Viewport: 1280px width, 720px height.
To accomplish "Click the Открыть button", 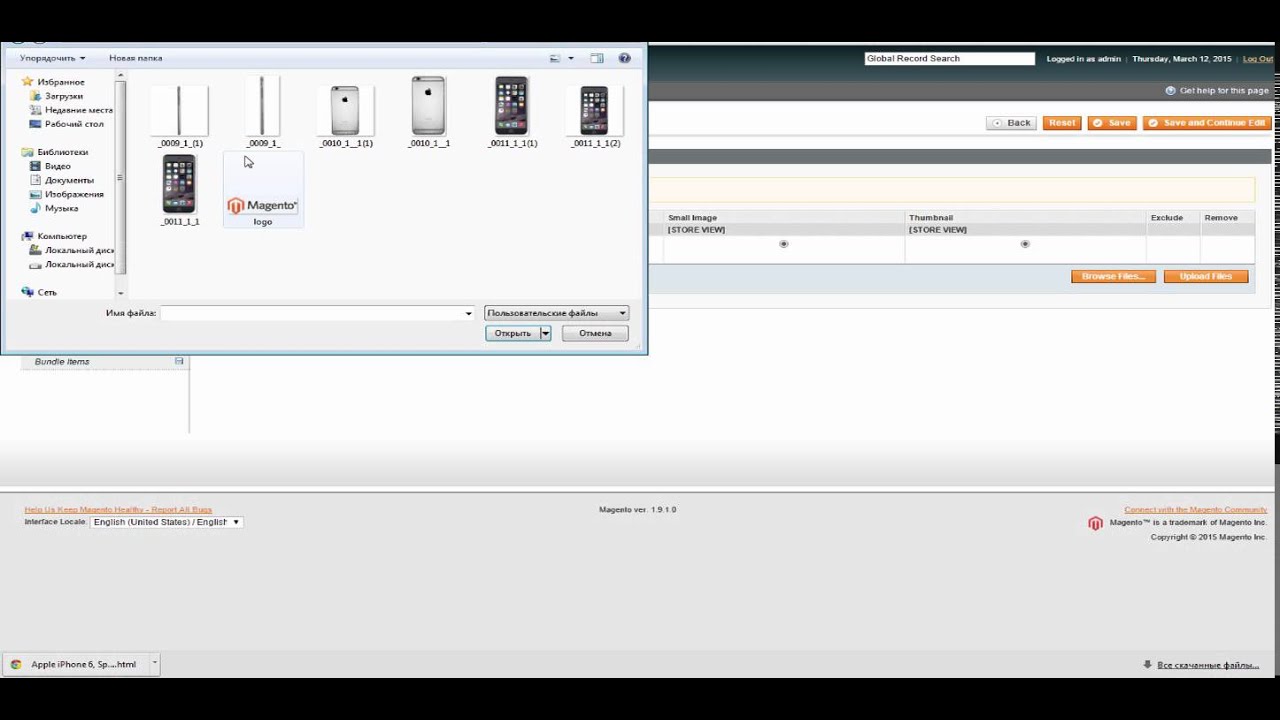I will point(513,333).
